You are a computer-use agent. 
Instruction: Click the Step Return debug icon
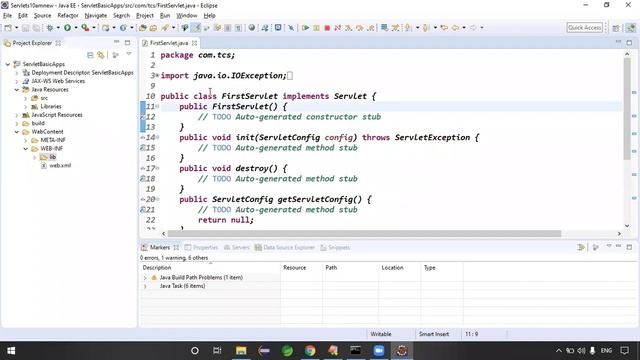(371, 28)
